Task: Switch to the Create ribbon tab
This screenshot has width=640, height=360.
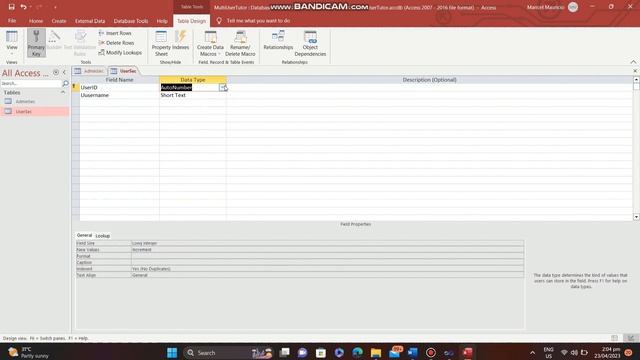Action: [59, 21]
